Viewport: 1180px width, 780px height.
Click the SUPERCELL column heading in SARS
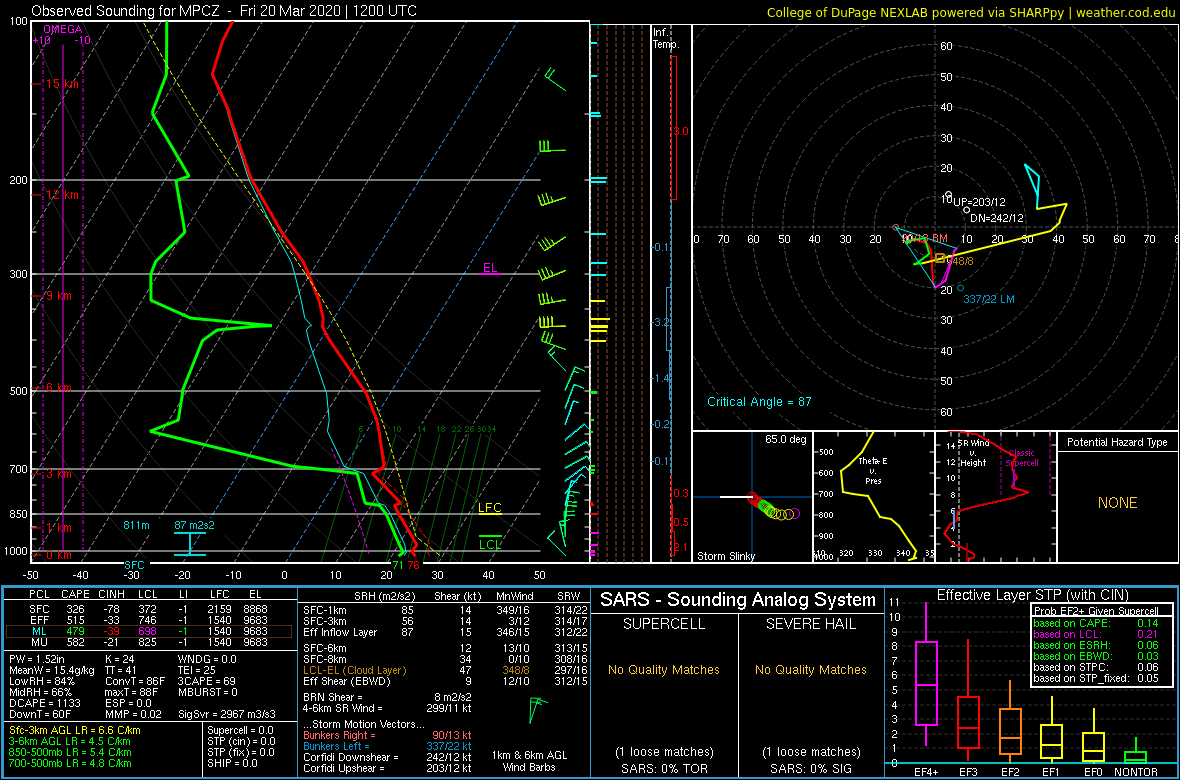[664, 626]
